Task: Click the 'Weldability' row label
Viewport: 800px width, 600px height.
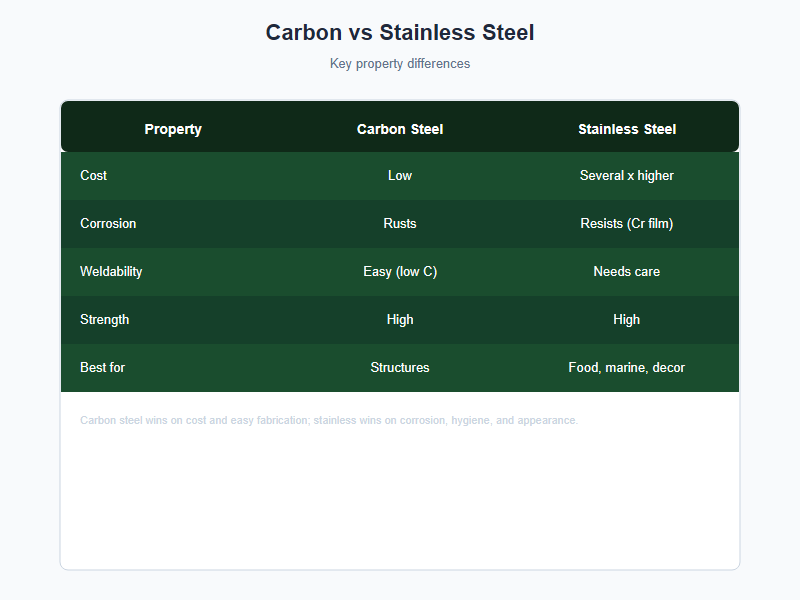Action: click(111, 271)
